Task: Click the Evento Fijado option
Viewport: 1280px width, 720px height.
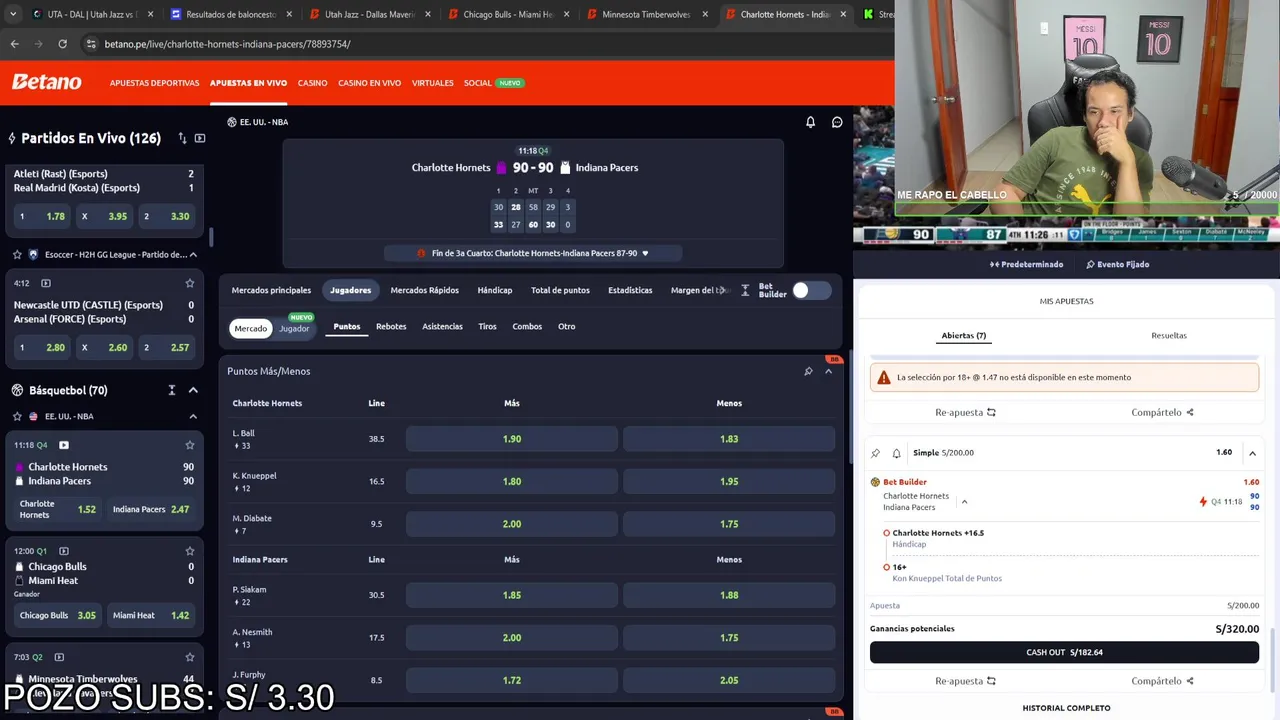Action: (x=1117, y=265)
